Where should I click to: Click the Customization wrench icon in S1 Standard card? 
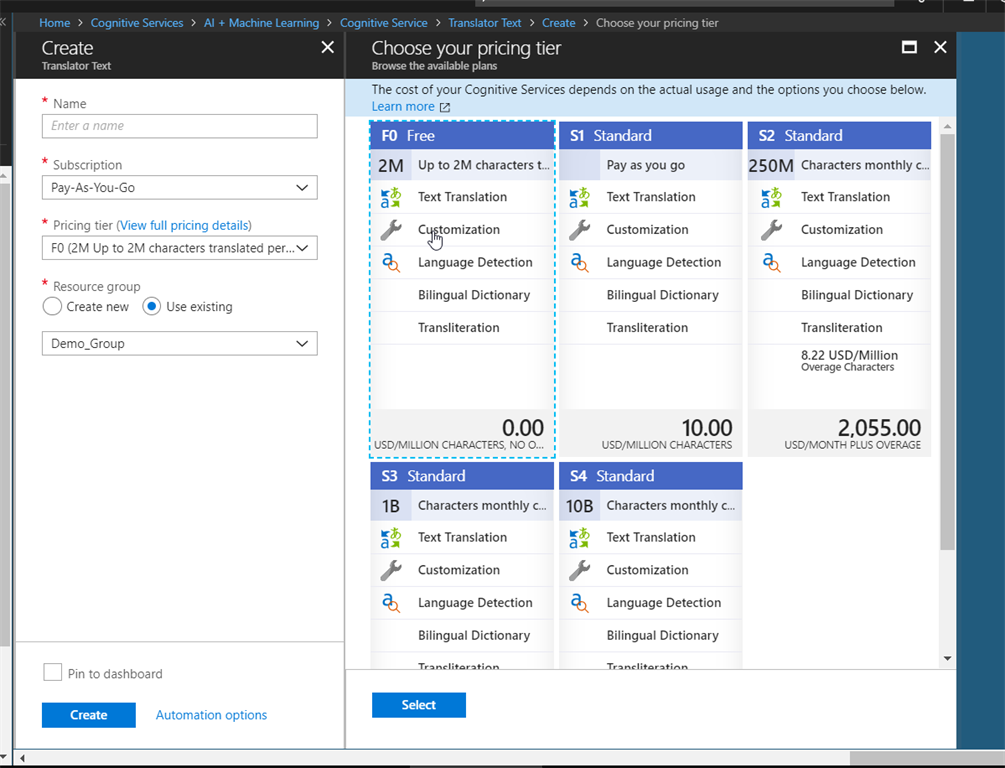579,230
